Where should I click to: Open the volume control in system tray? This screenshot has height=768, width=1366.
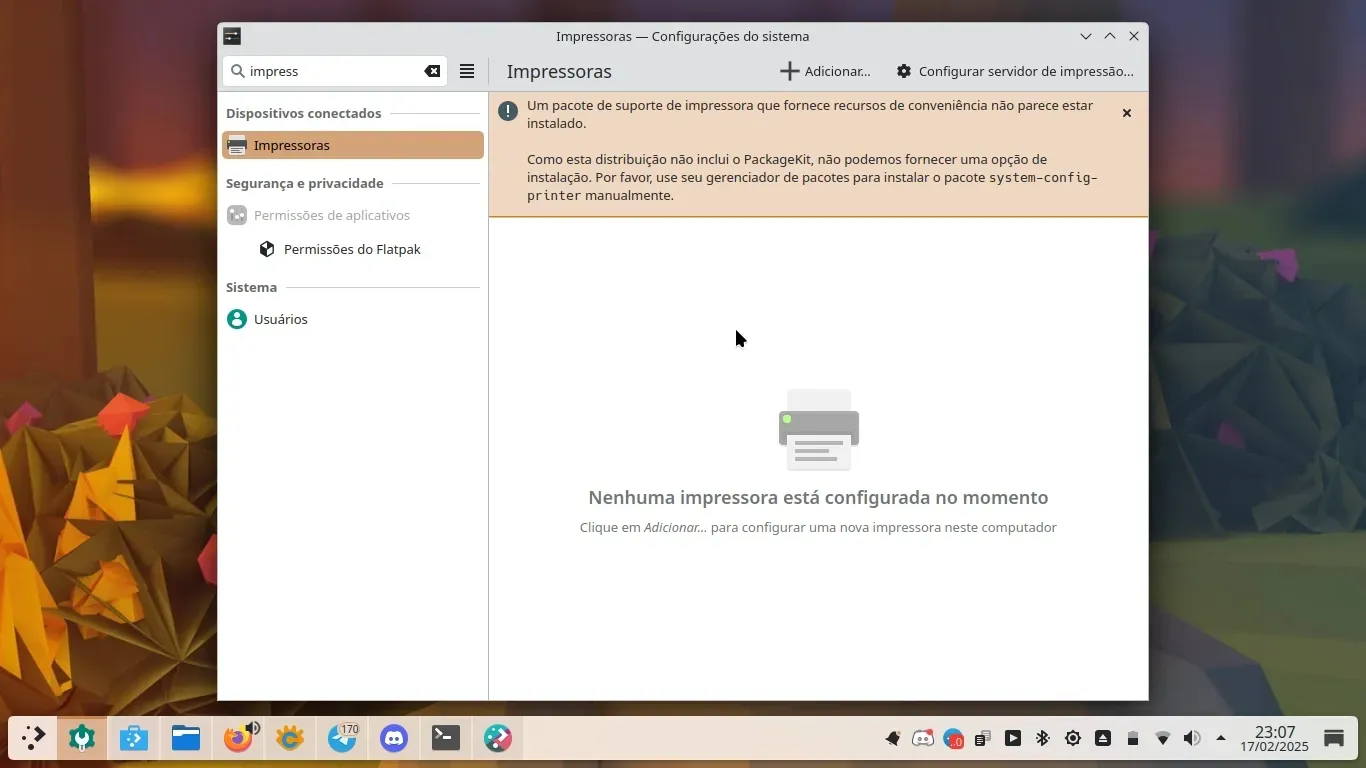tap(1192, 739)
